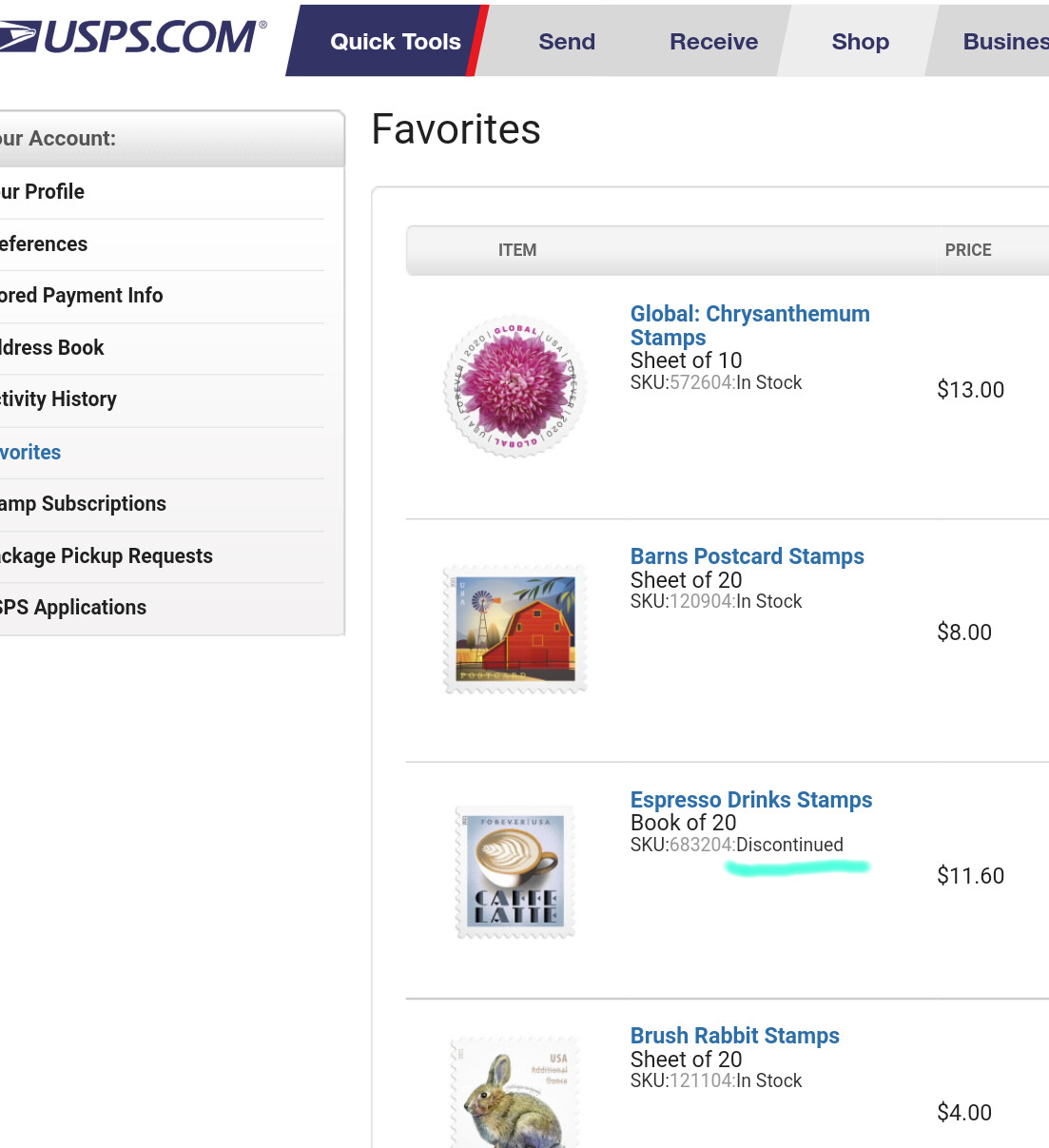This screenshot has width=1049, height=1148.
Task: Open the Barns Postcard Stamps link
Action: click(x=747, y=556)
